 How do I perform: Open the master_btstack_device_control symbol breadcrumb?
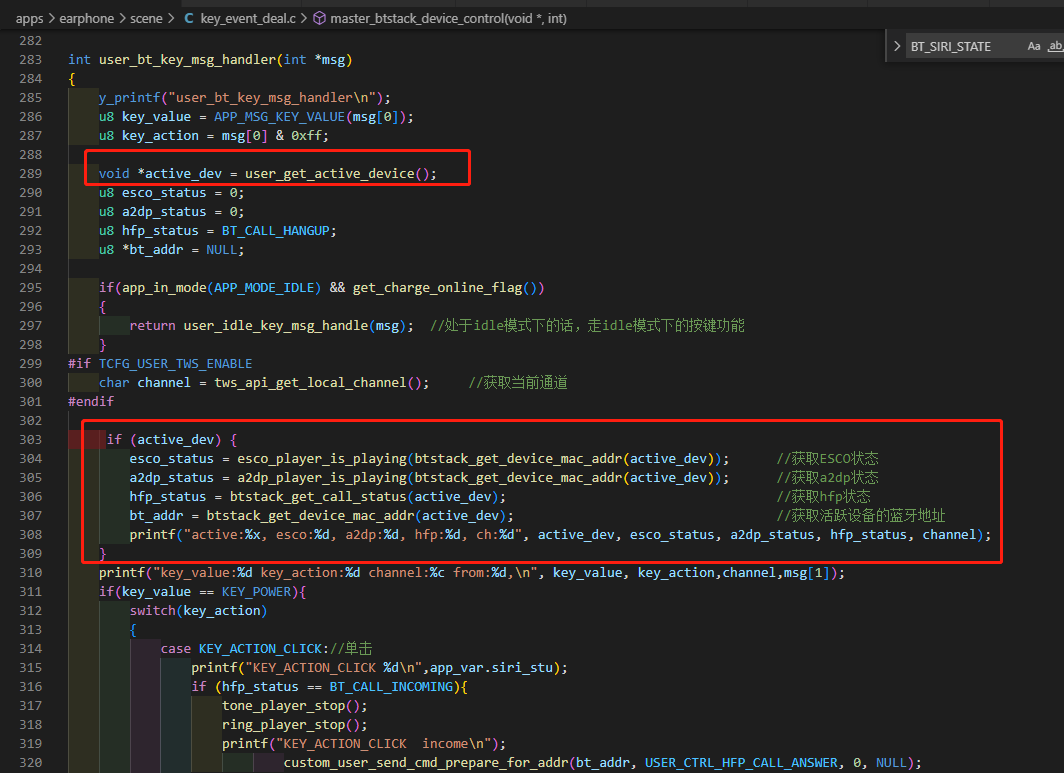point(449,18)
